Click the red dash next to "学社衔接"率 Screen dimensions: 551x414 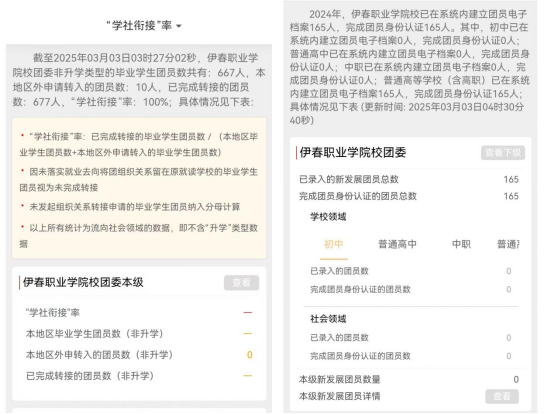pyautogui.click(x=247, y=312)
